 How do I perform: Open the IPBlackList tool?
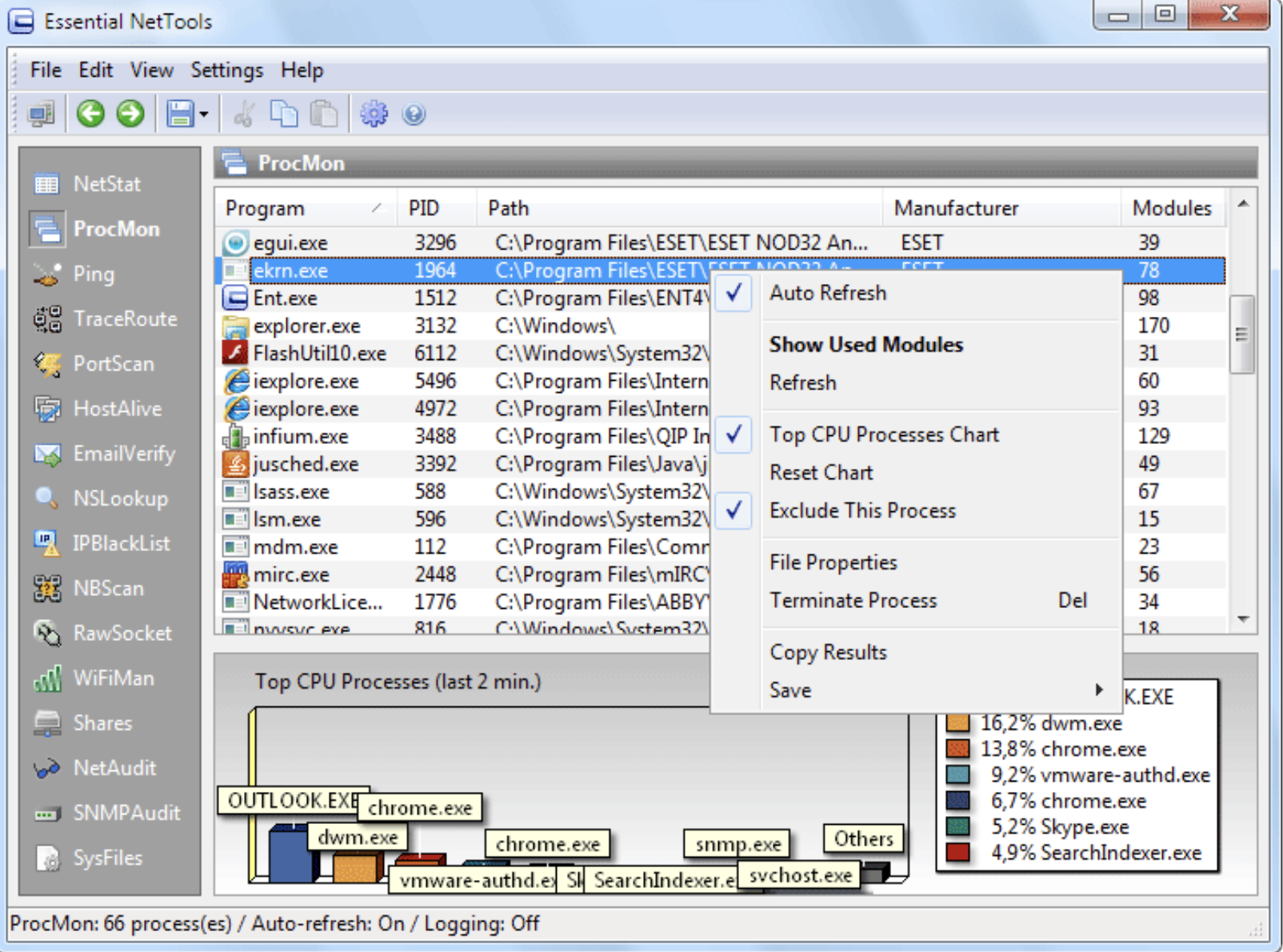[102, 543]
